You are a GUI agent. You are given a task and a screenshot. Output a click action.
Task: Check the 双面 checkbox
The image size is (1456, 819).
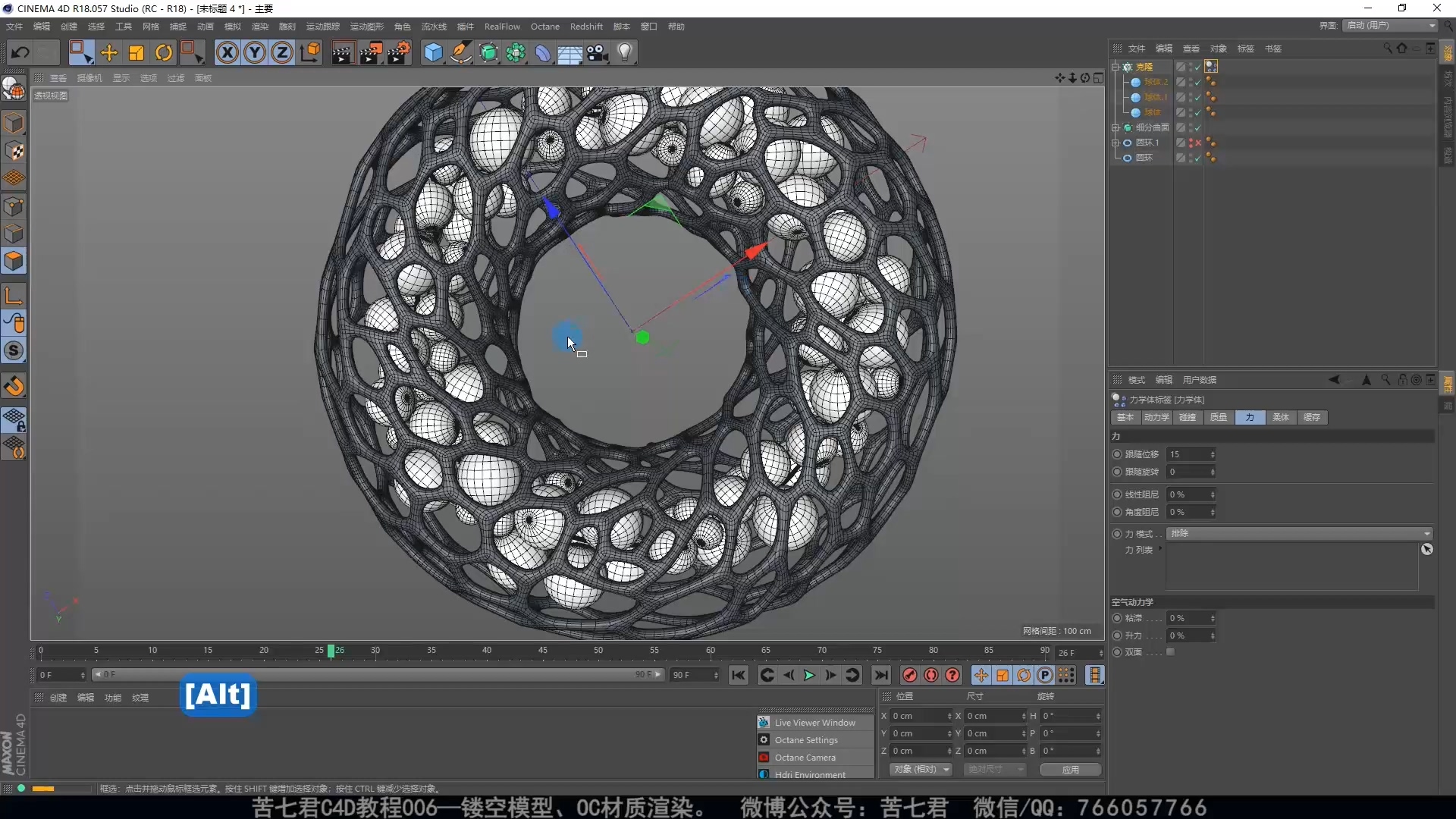(x=1170, y=652)
